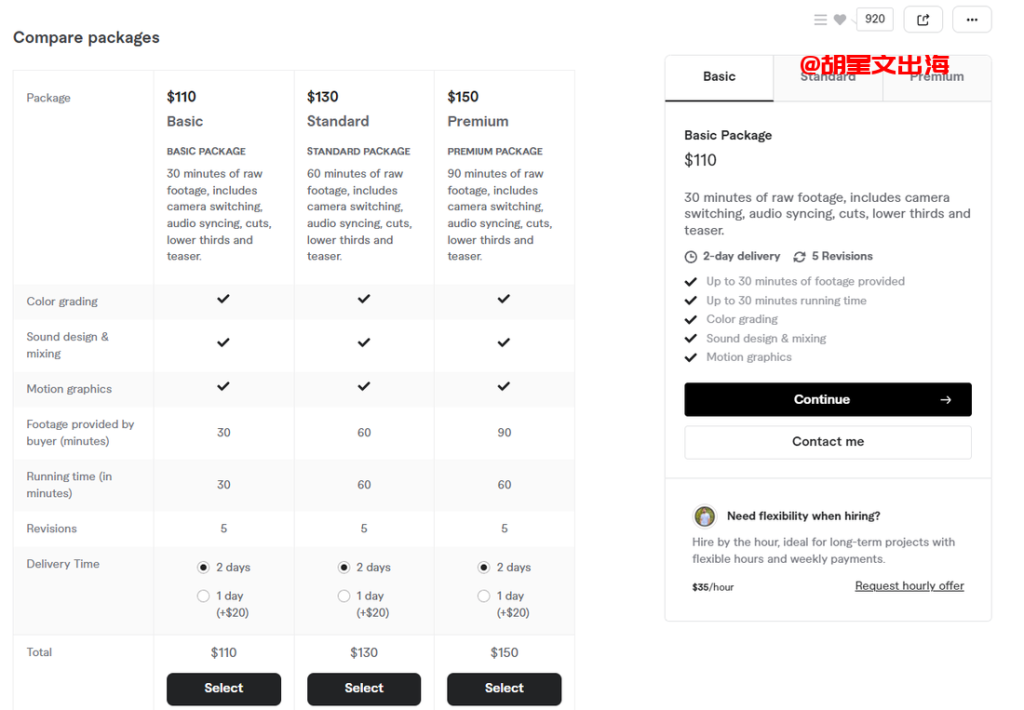
Task: Open the Basic package tab
Action: [x=719, y=78]
